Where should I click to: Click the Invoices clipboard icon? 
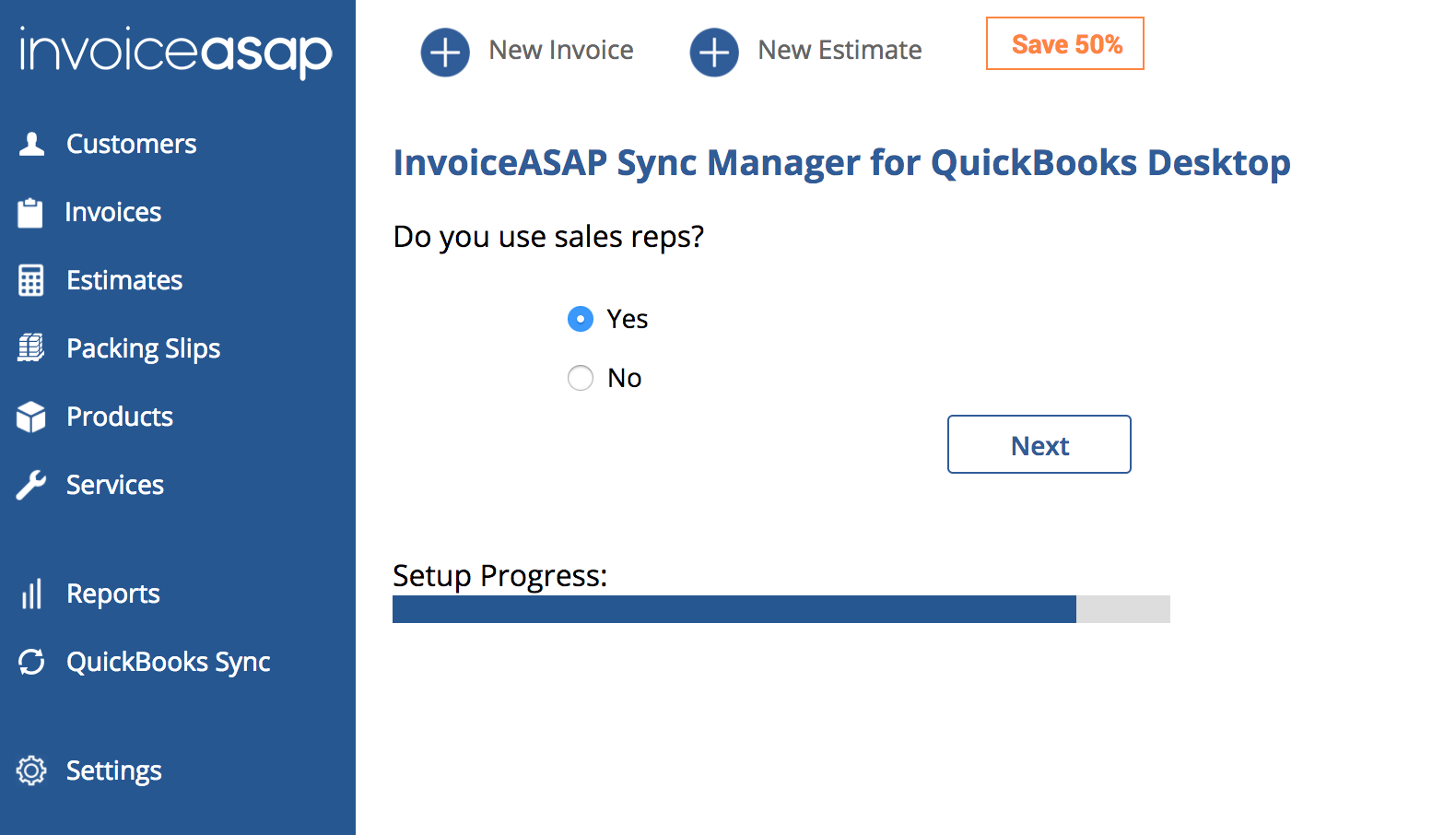click(x=30, y=213)
